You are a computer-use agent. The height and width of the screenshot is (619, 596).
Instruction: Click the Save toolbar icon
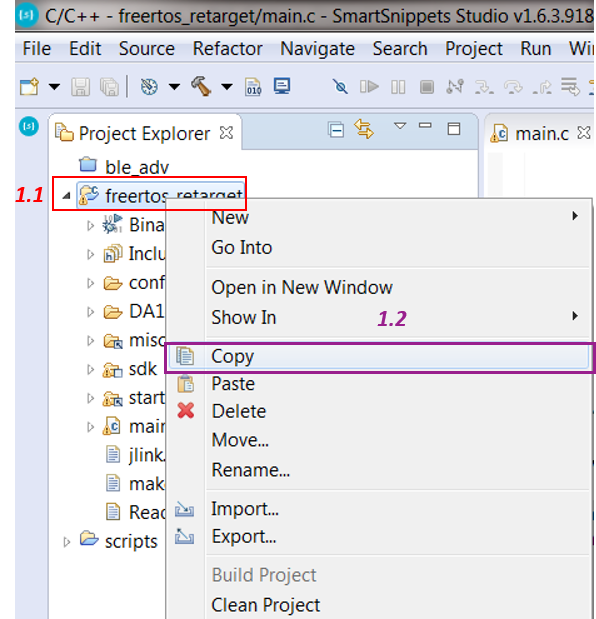81,87
